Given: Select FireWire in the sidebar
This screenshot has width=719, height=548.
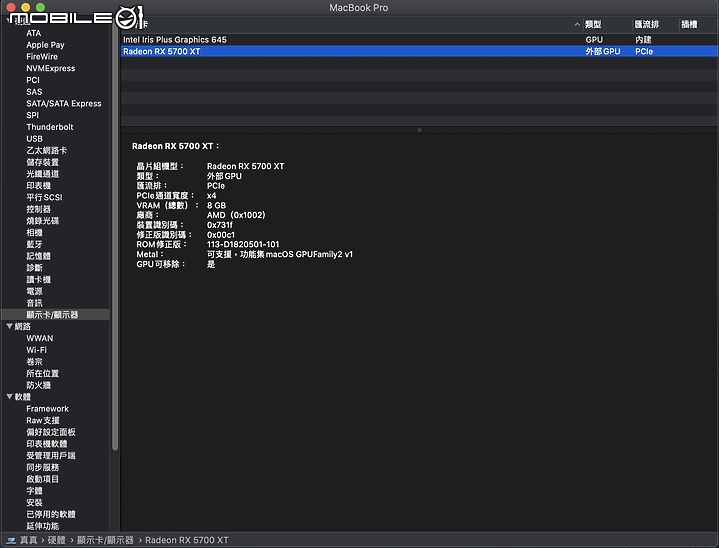Looking at the screenshot, I should click(x=42, y=56).
